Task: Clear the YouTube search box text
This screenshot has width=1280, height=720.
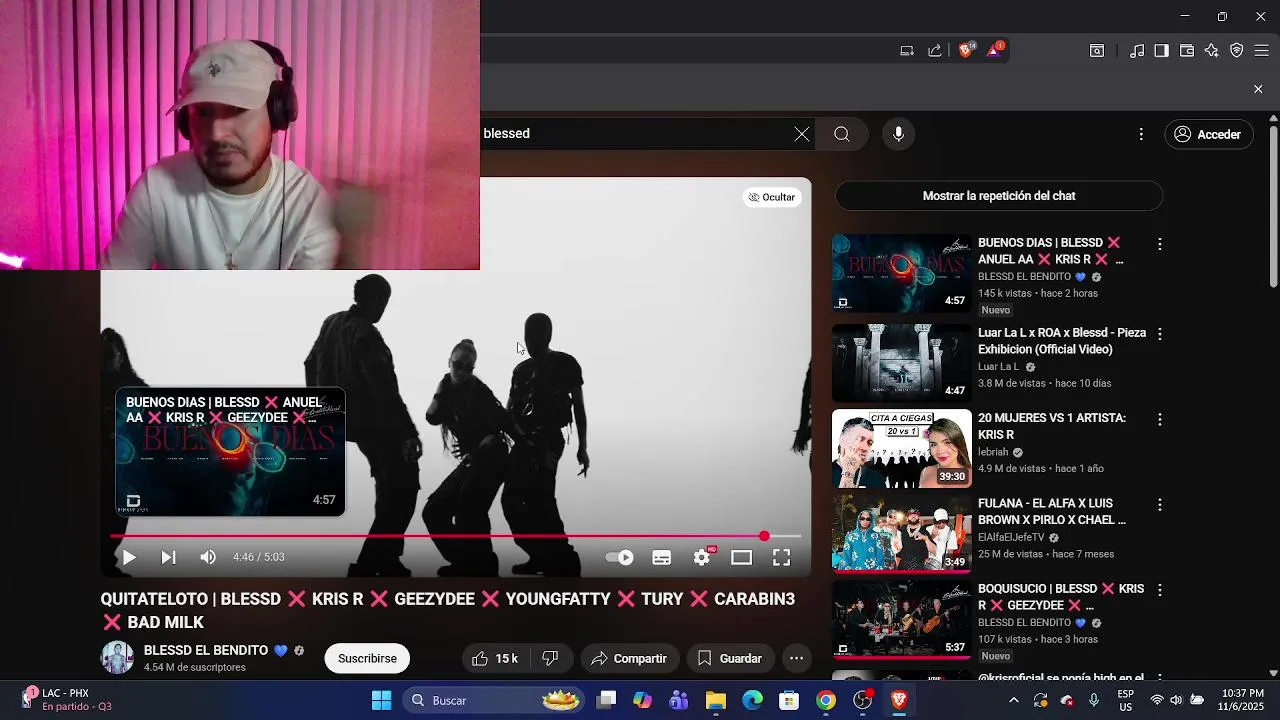Action: click(x=802, y=134)
